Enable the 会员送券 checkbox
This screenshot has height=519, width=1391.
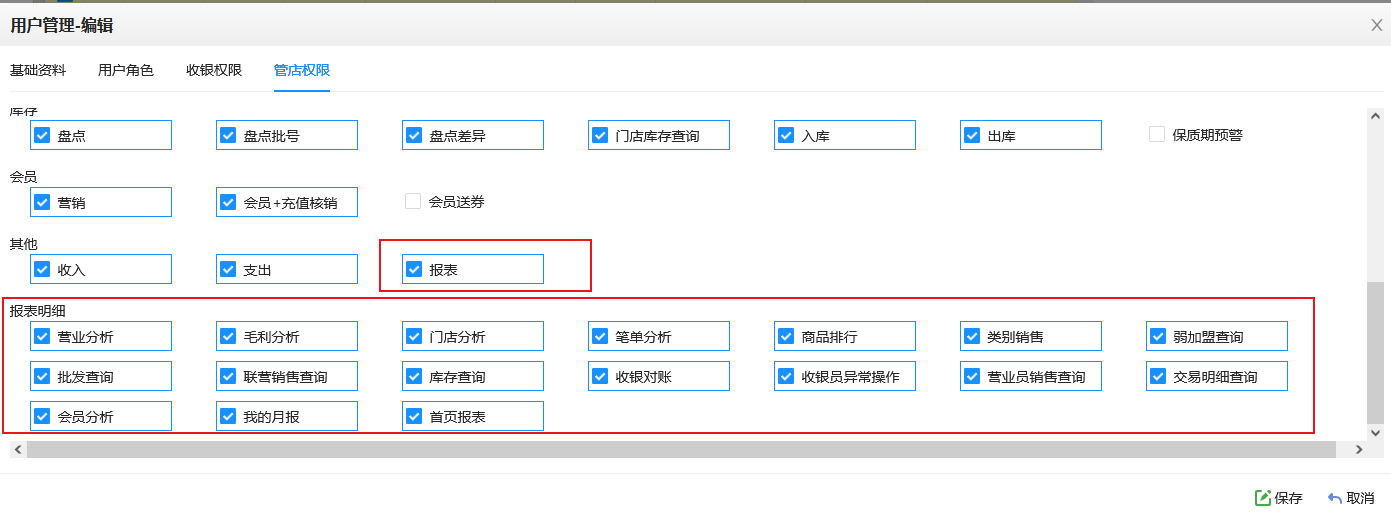click(413, 201)
